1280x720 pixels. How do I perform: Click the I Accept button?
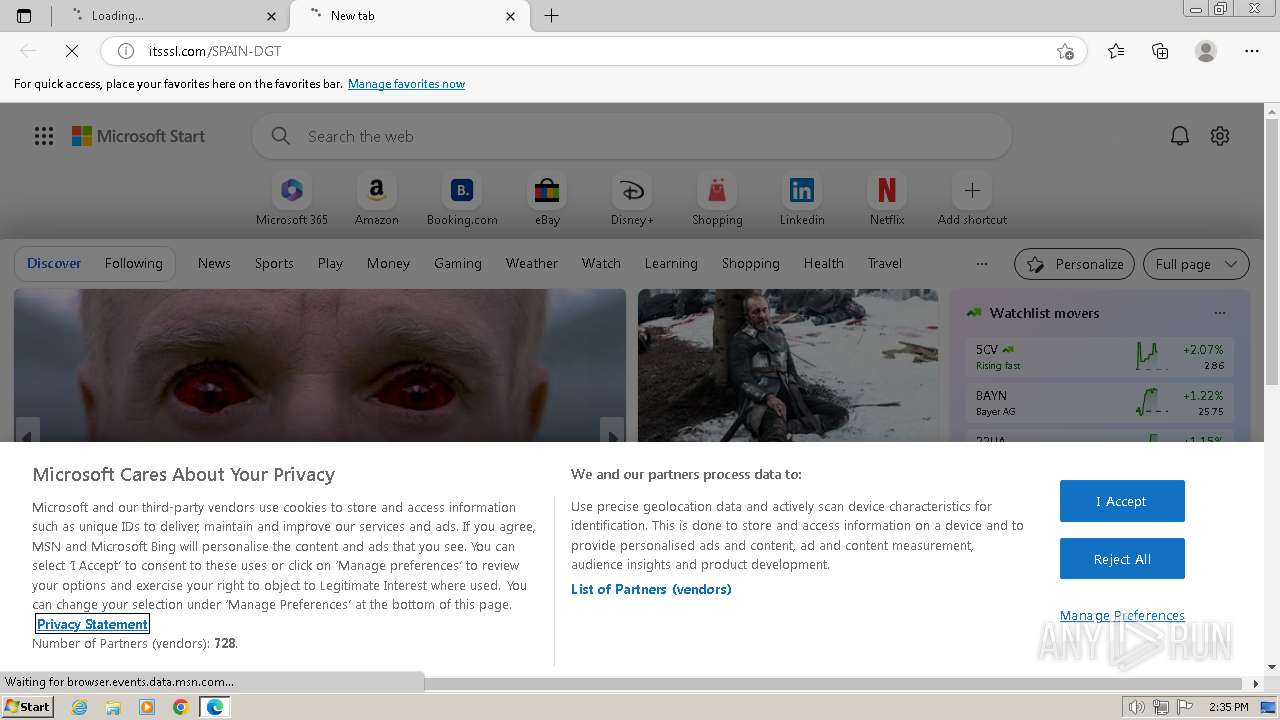1122,501
